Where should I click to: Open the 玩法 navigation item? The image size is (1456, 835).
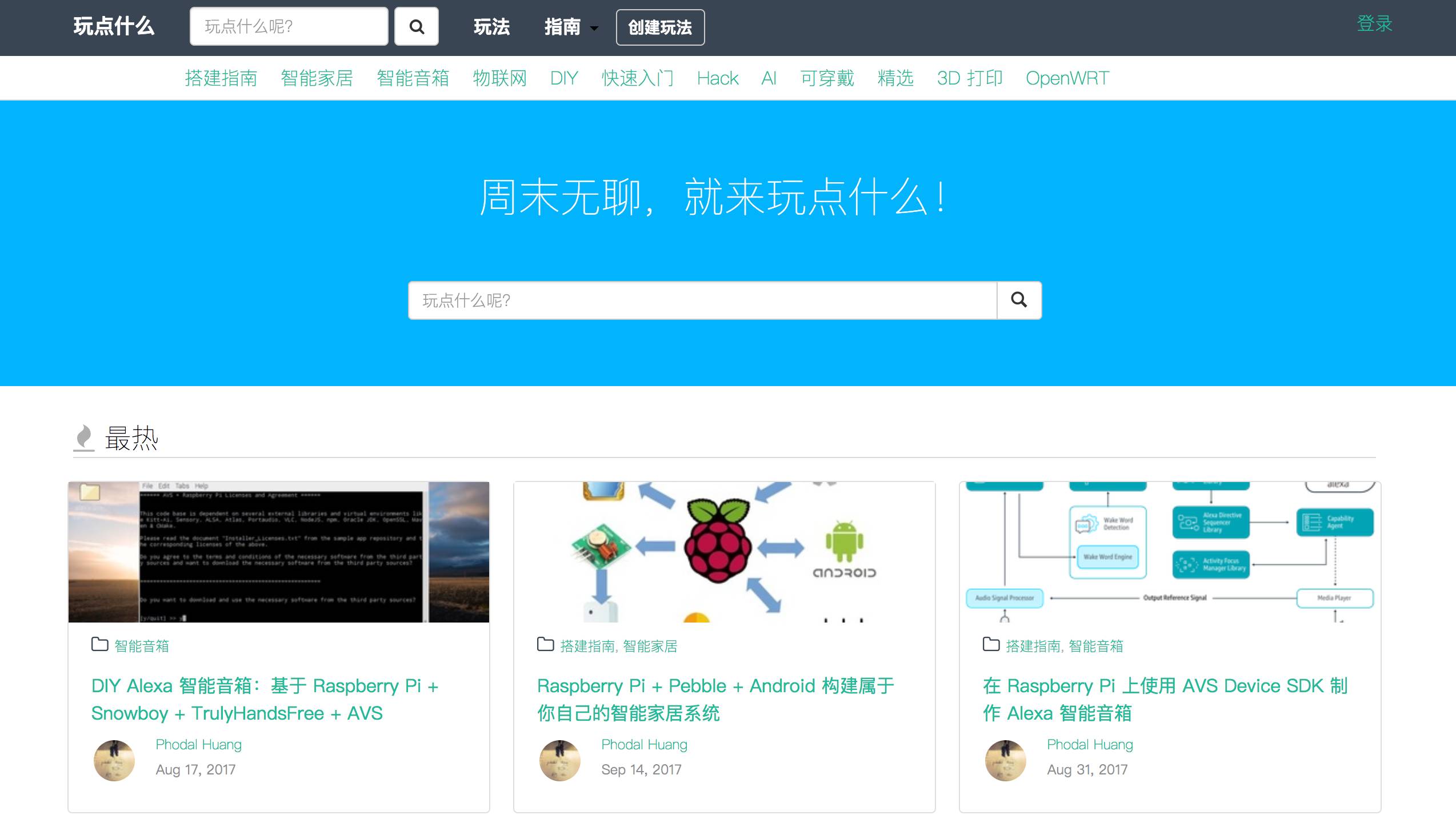pyautogui.click(x=491, y=27)
